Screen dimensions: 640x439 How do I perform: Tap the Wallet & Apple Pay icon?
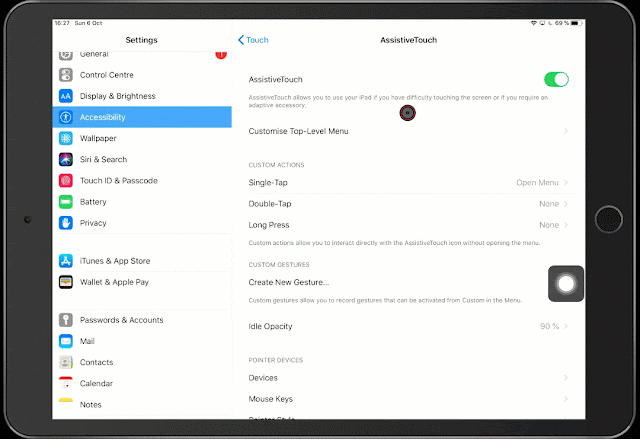pos(66,282)
